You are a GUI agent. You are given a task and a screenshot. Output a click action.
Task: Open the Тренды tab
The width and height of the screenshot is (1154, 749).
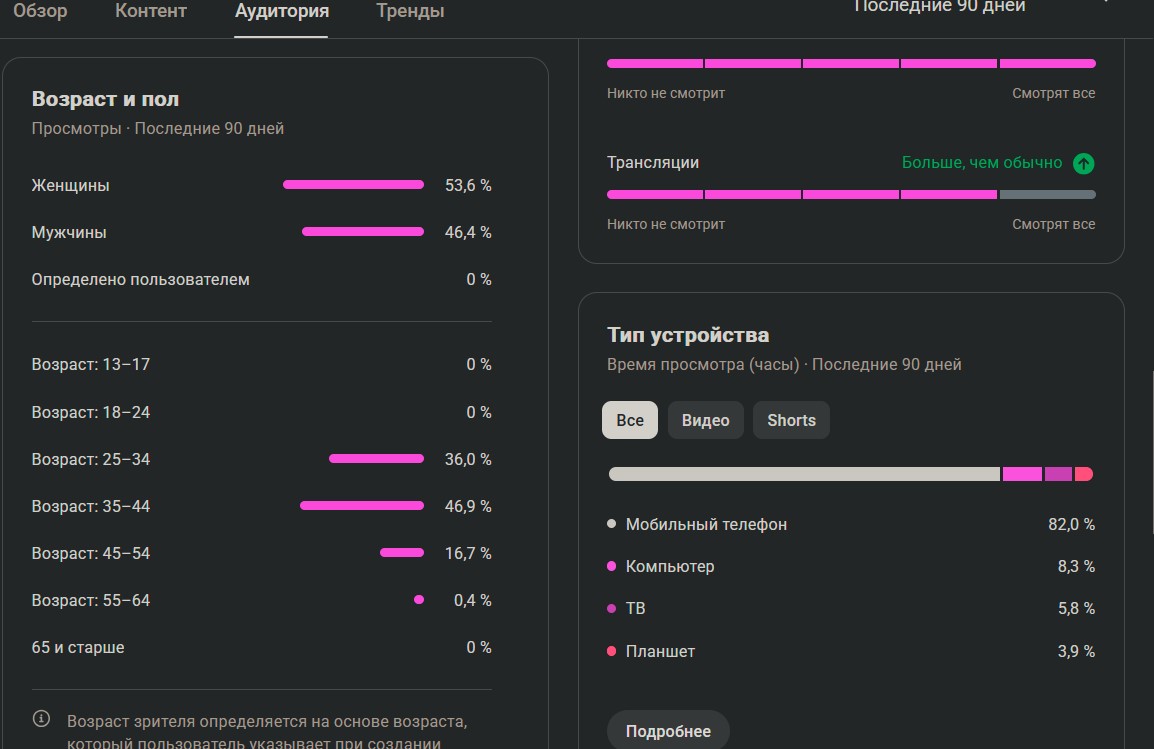(410, 12)
